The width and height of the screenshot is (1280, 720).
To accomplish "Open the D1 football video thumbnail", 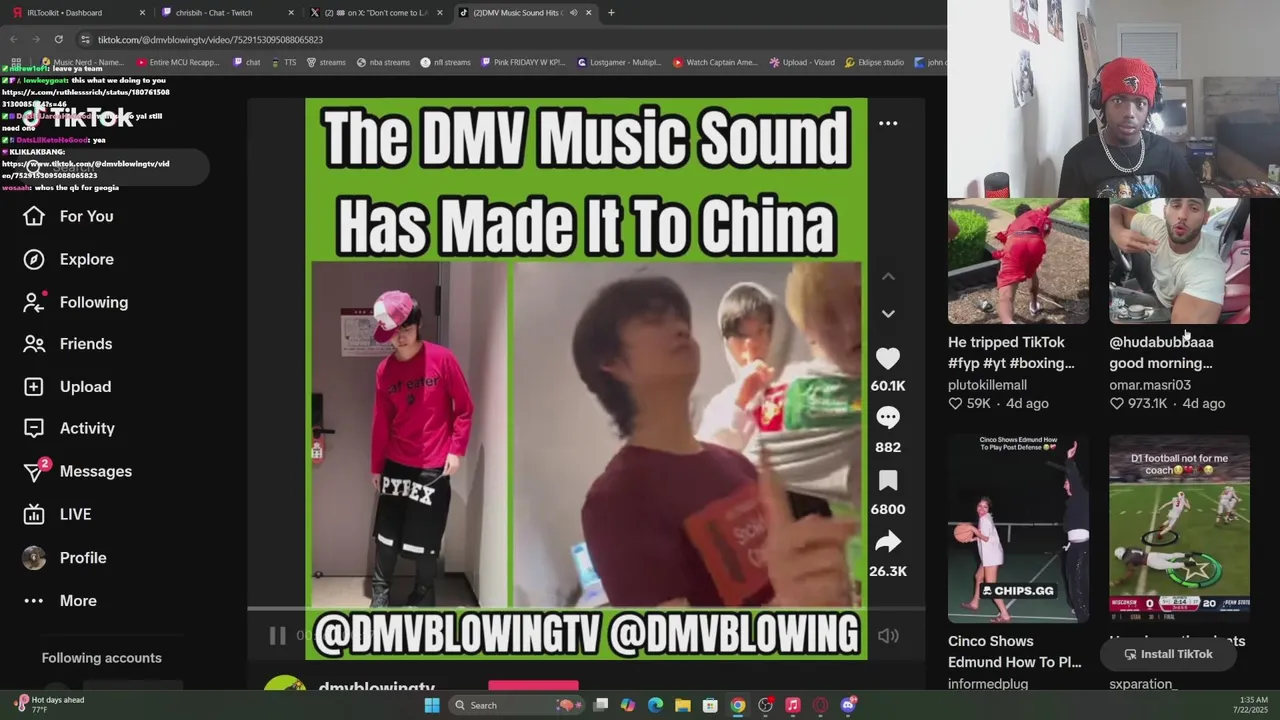I will coord(1179,529).
